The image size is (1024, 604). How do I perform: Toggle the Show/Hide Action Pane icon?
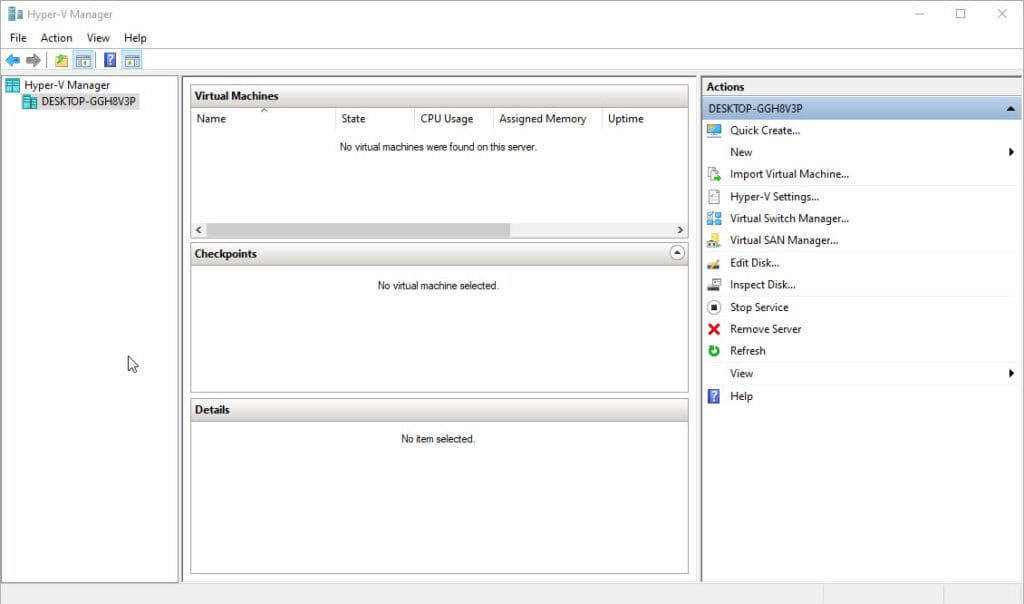point(132,61)
